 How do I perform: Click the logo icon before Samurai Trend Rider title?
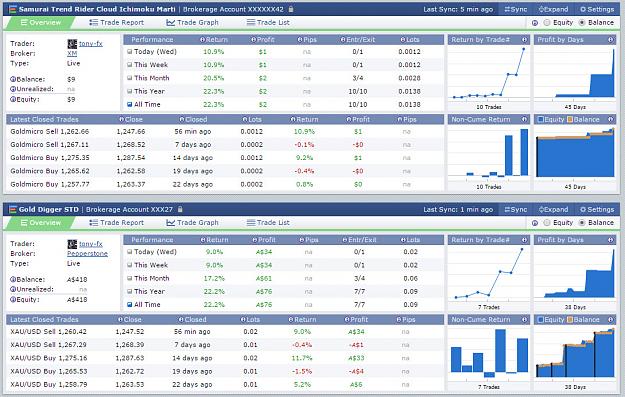[x=13, y=9]
